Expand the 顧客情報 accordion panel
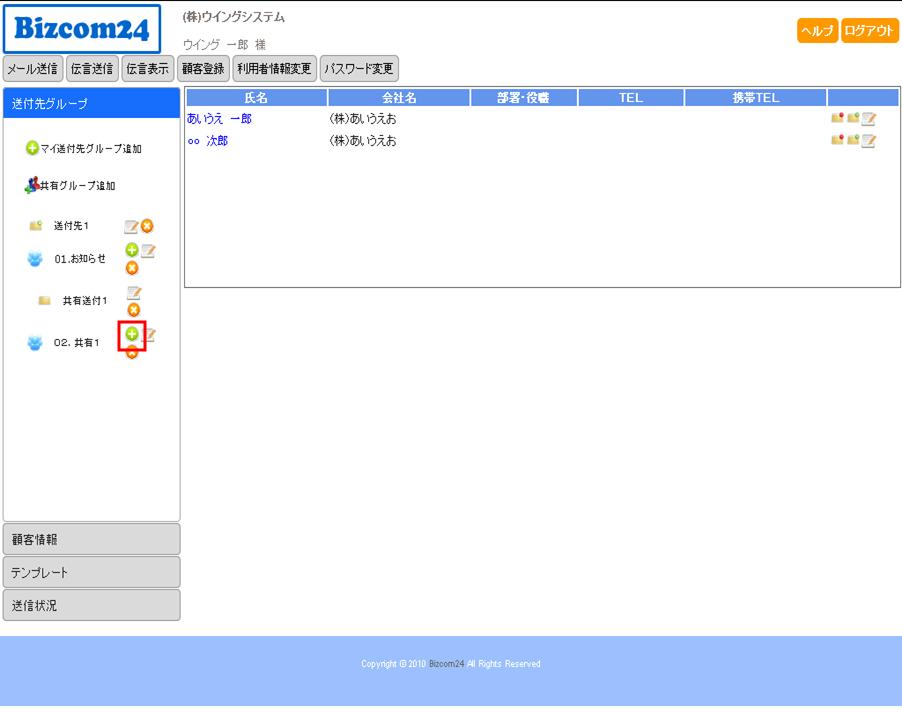902x712 pixels. (91, 539)
